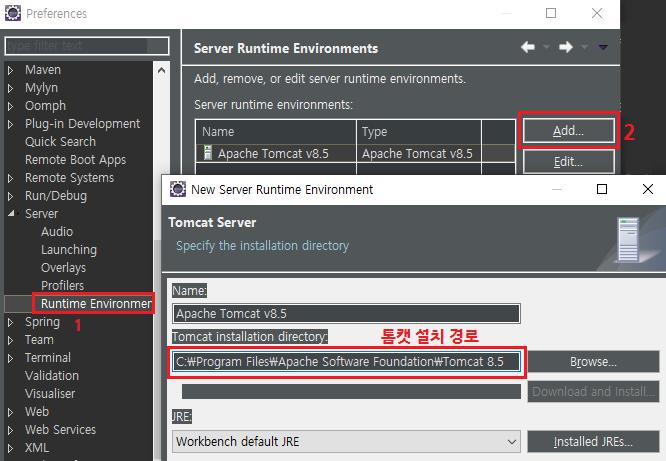Viewport: 666px width, 461px height.
Task: Expand the Plug-in Development node
Action: point(11,124)
